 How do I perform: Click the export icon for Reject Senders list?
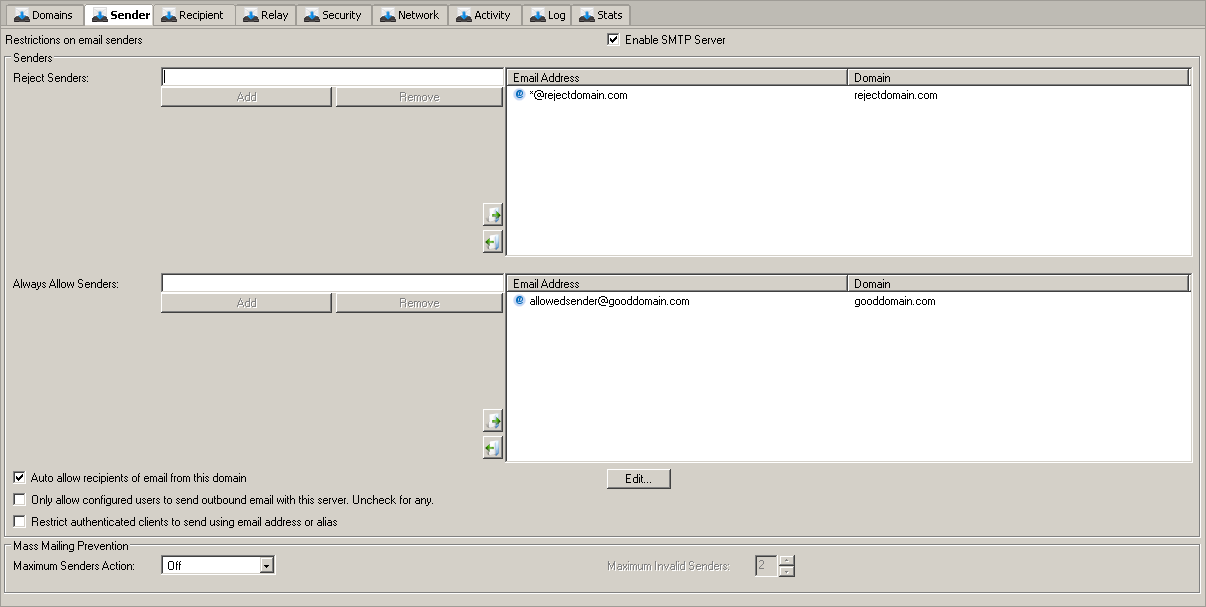492,242
